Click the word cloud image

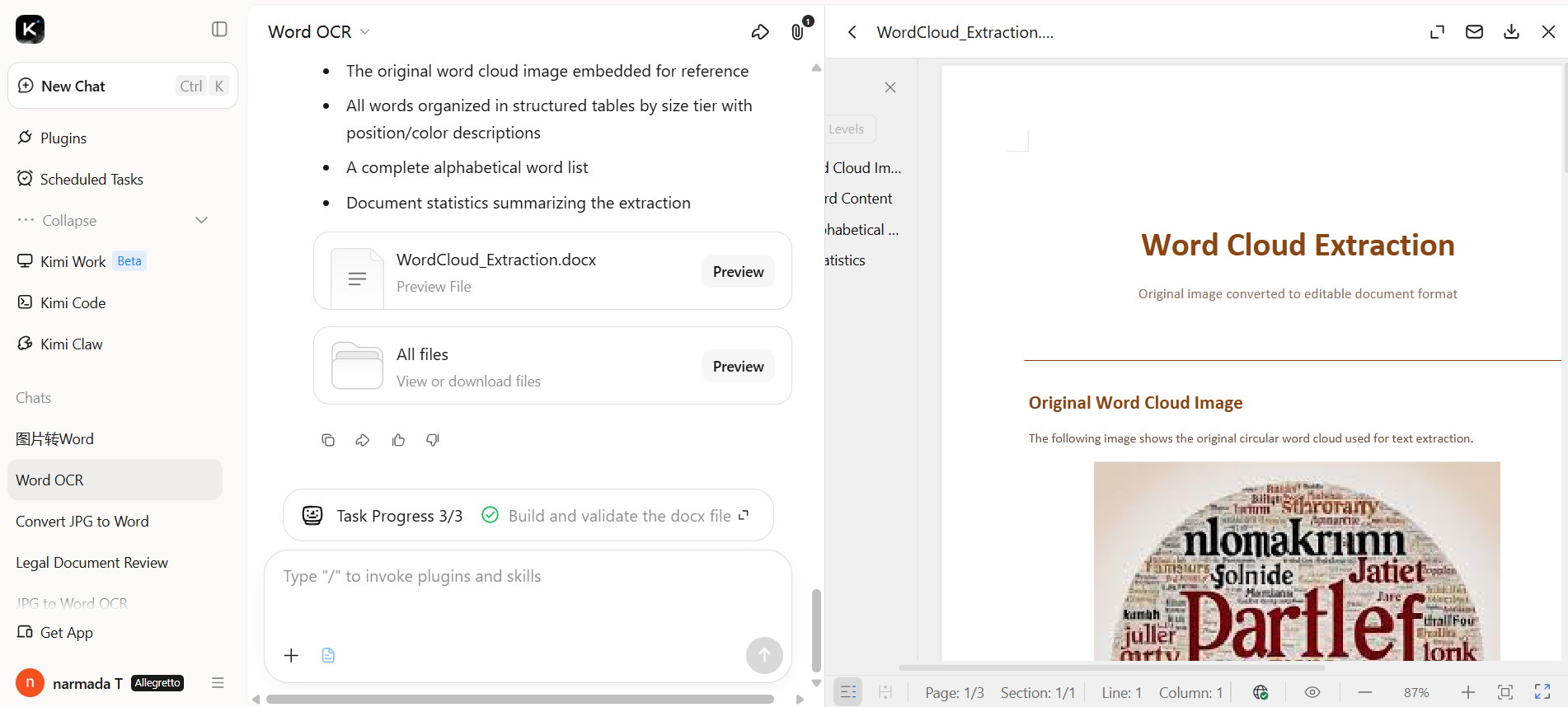[1297, 560]
